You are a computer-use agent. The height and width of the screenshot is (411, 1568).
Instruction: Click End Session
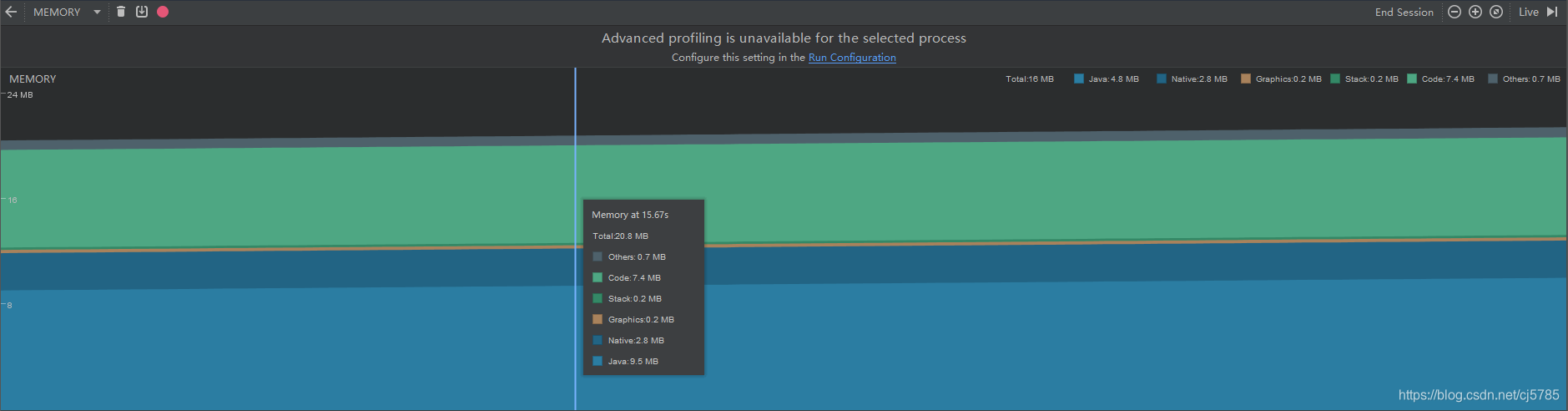pos(1404,12)
